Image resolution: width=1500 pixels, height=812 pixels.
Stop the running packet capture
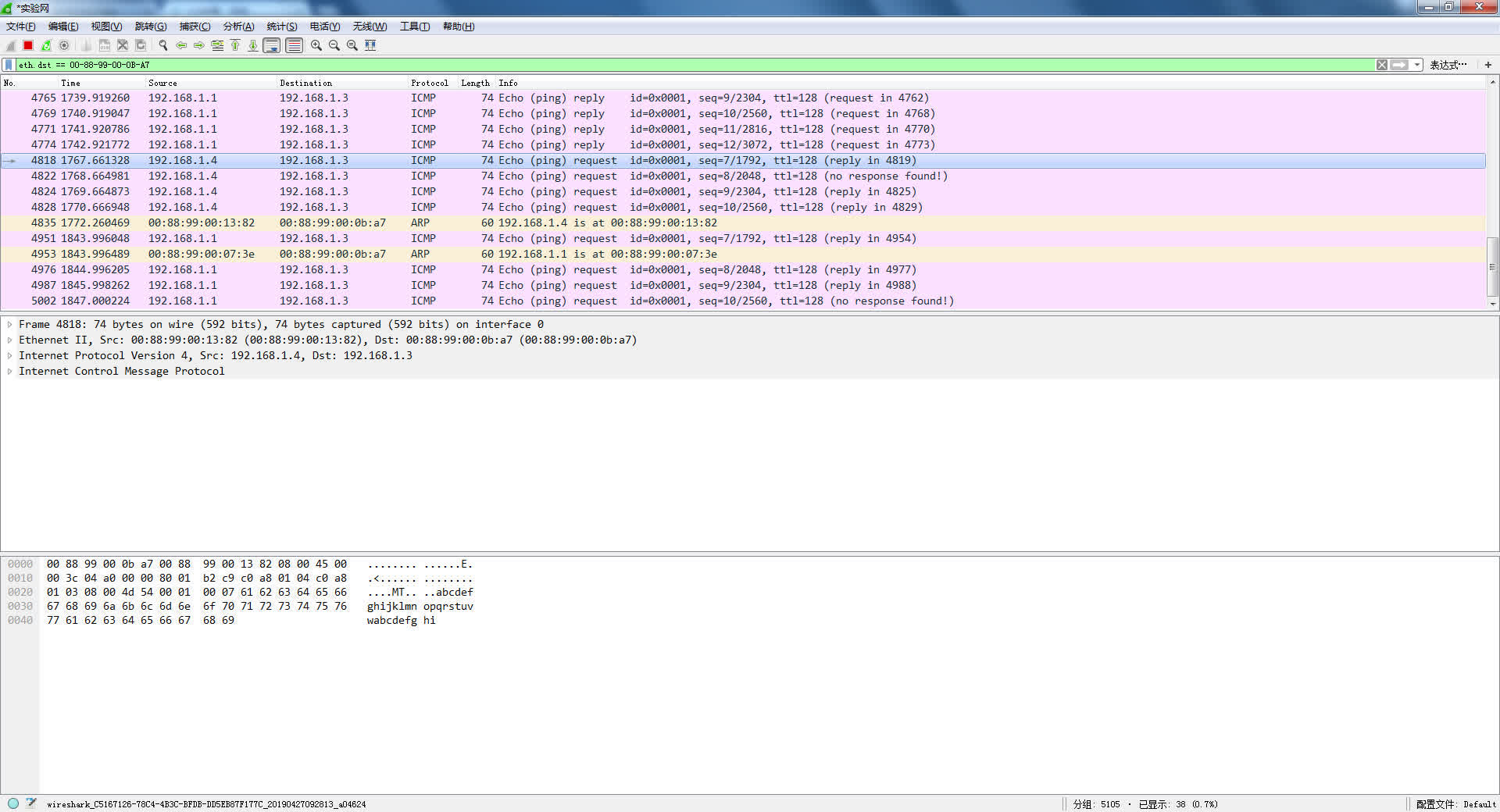(28, 45)
